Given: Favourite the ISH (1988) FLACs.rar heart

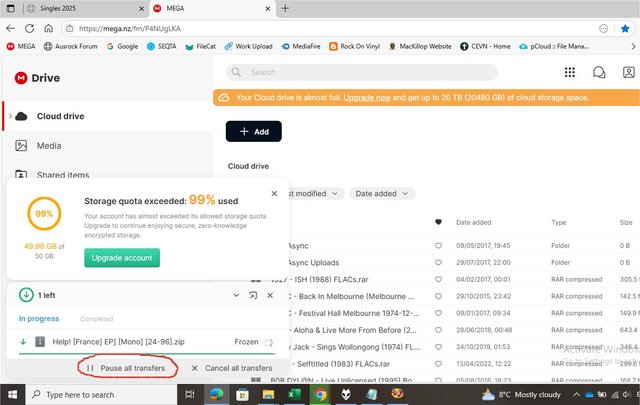Looking at the screenshot, I should (x=438, y=279).
